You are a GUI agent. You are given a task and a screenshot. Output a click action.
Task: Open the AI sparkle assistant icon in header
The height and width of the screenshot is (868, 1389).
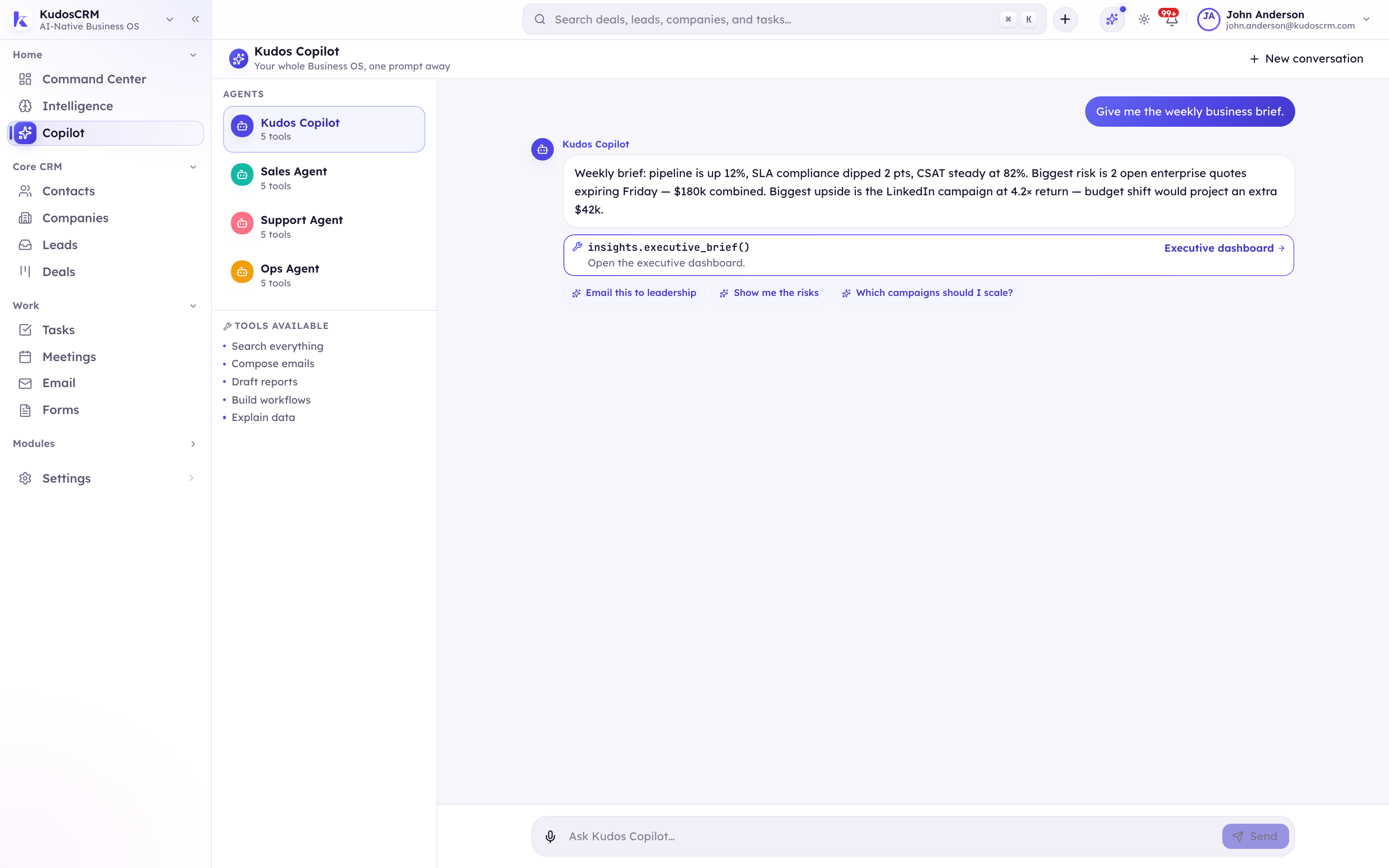pyautogui.click(x=1113, y=20)
